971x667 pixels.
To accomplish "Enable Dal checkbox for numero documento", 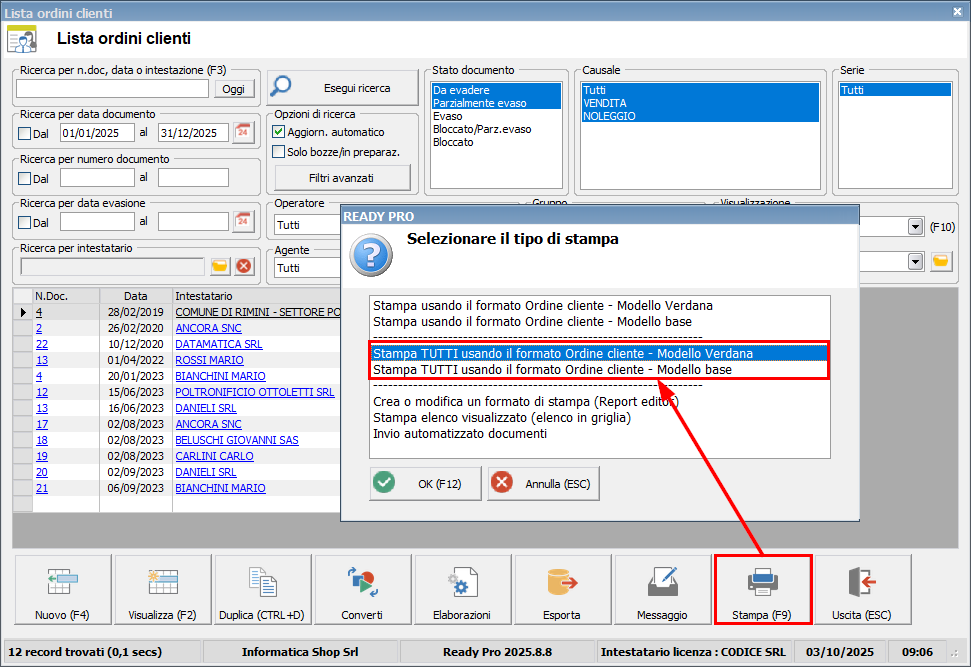I will tap(25, 178).
